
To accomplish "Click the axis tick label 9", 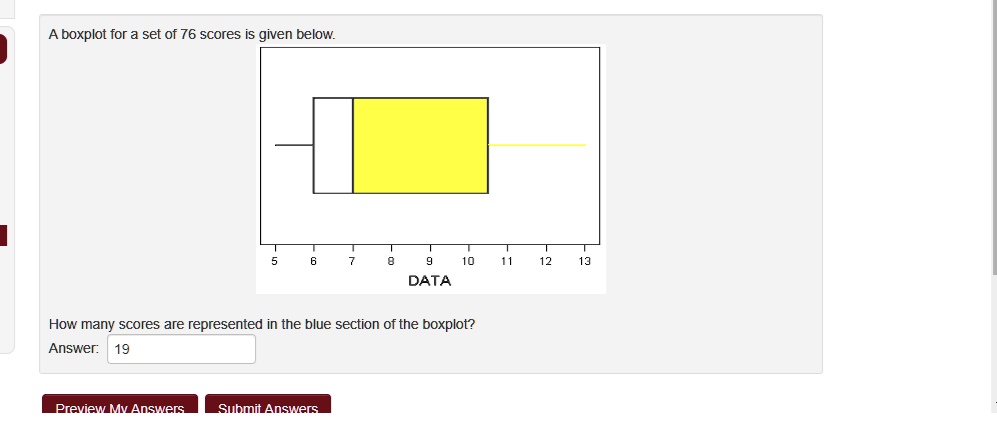I will 430,261.
